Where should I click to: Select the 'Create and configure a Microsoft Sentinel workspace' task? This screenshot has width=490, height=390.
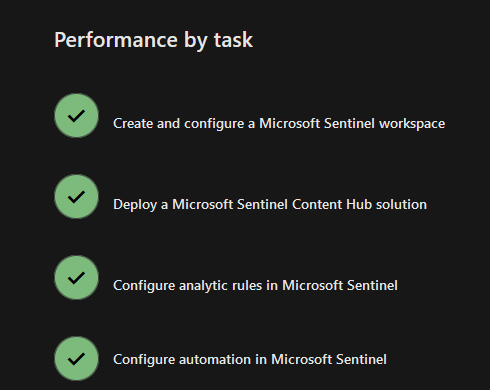pos(279,124)
